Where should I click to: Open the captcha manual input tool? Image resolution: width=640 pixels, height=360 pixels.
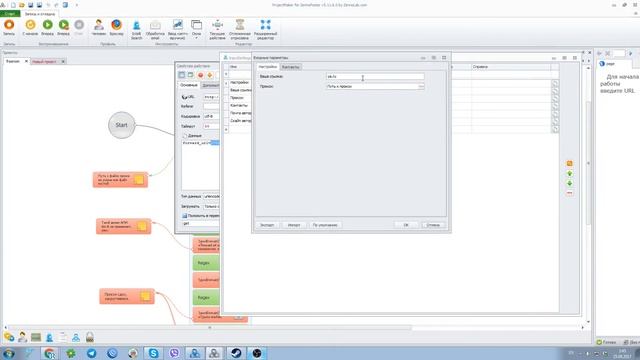pos(178,30)
